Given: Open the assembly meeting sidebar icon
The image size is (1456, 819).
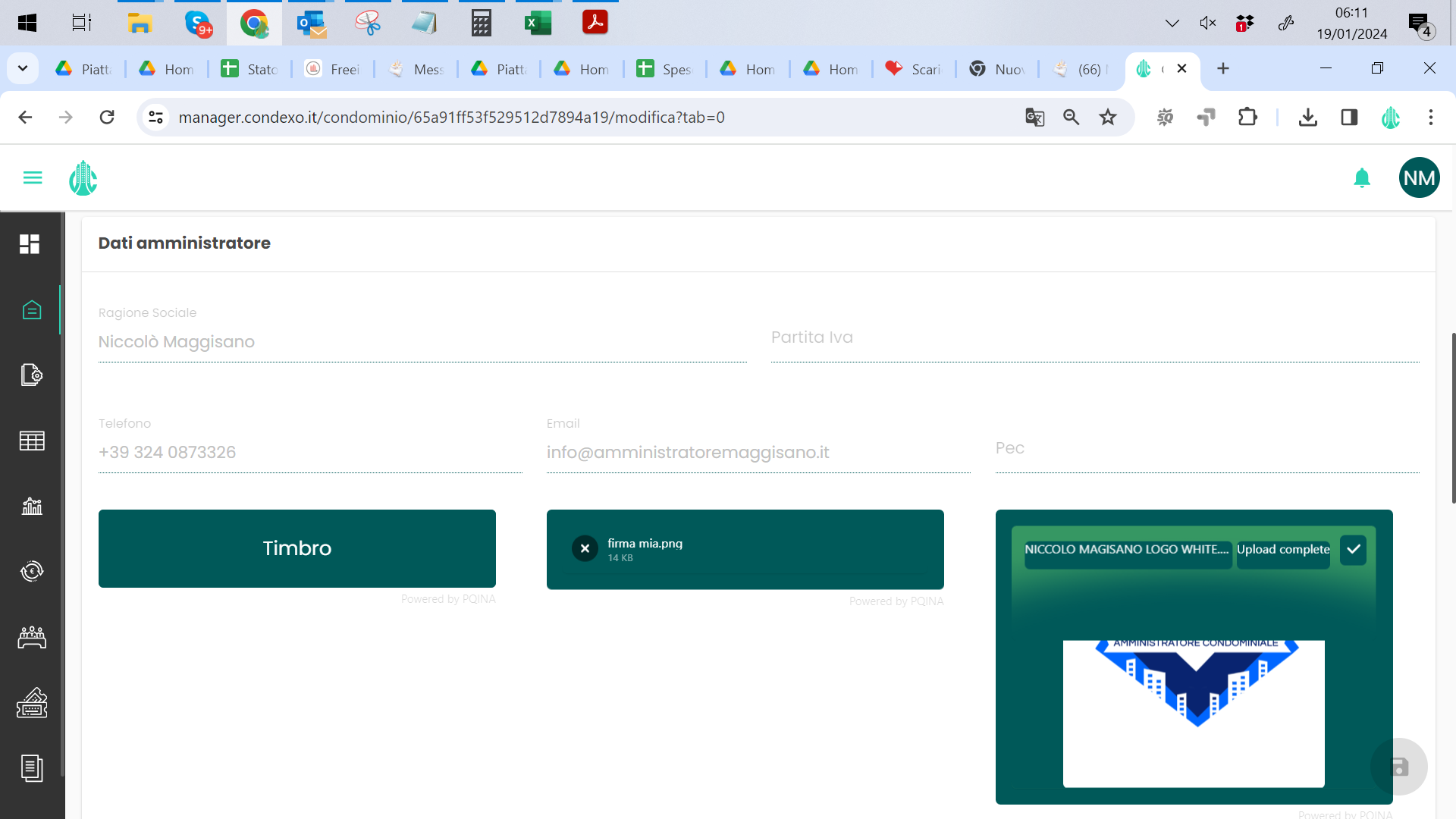Looking at the screenshot, I should pos(32,638).
